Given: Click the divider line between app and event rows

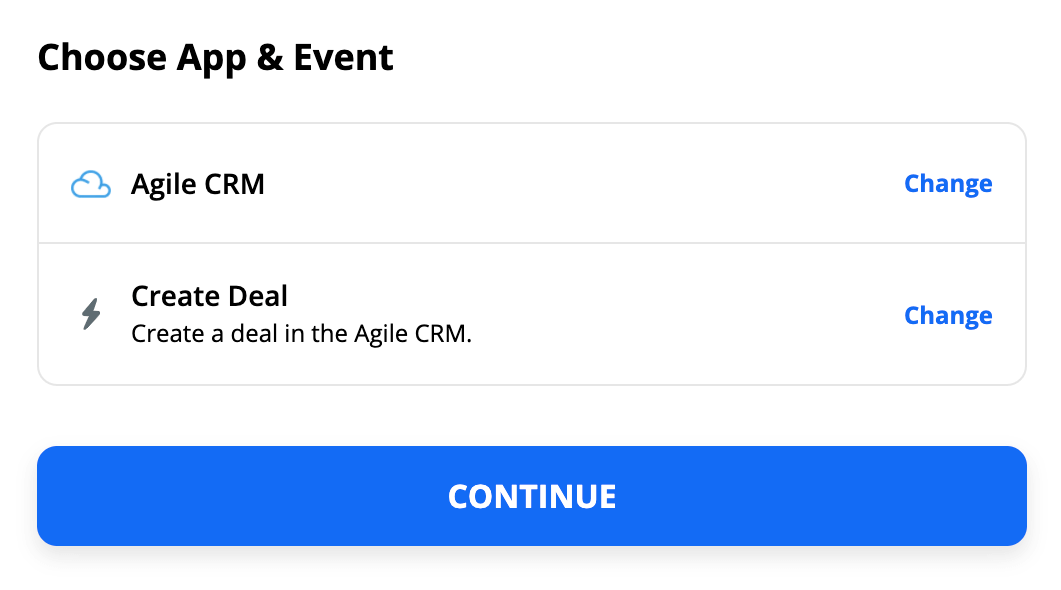Looking at the screenshot, I should point(532,243).
